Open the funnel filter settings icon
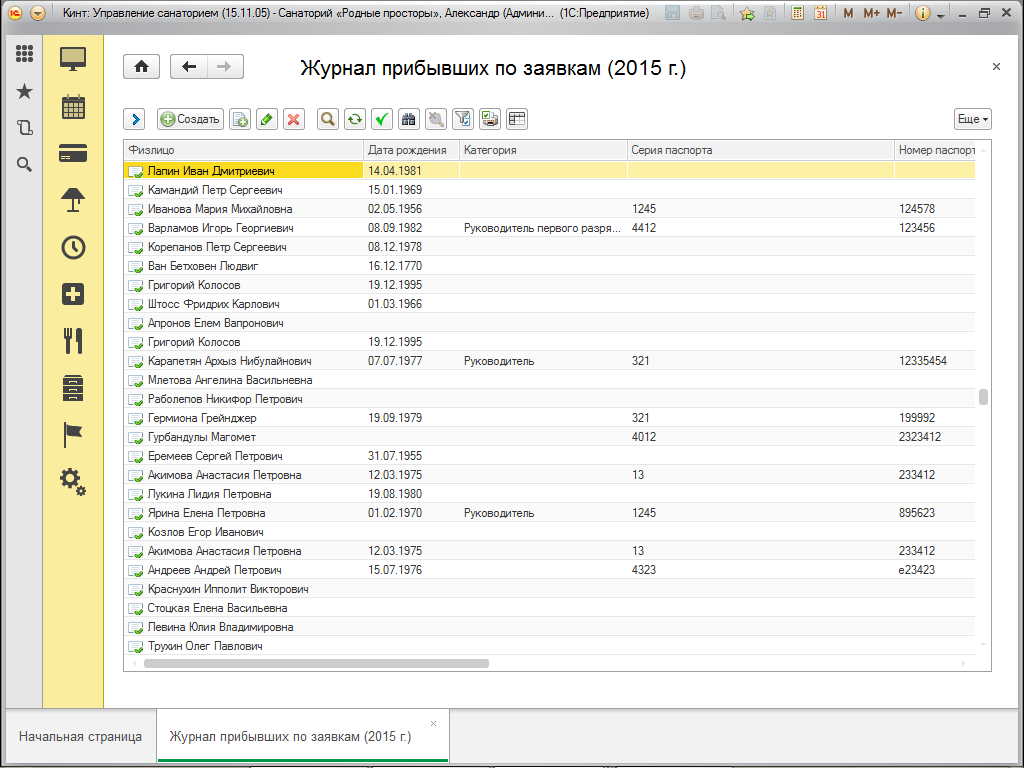Screen dimensions: 1024x768 click(462, 119)
